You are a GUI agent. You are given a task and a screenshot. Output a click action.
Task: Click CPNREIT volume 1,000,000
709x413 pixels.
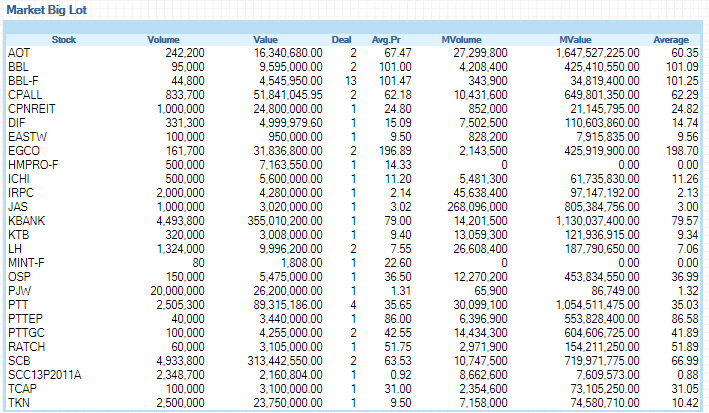[x=181, y=109]
